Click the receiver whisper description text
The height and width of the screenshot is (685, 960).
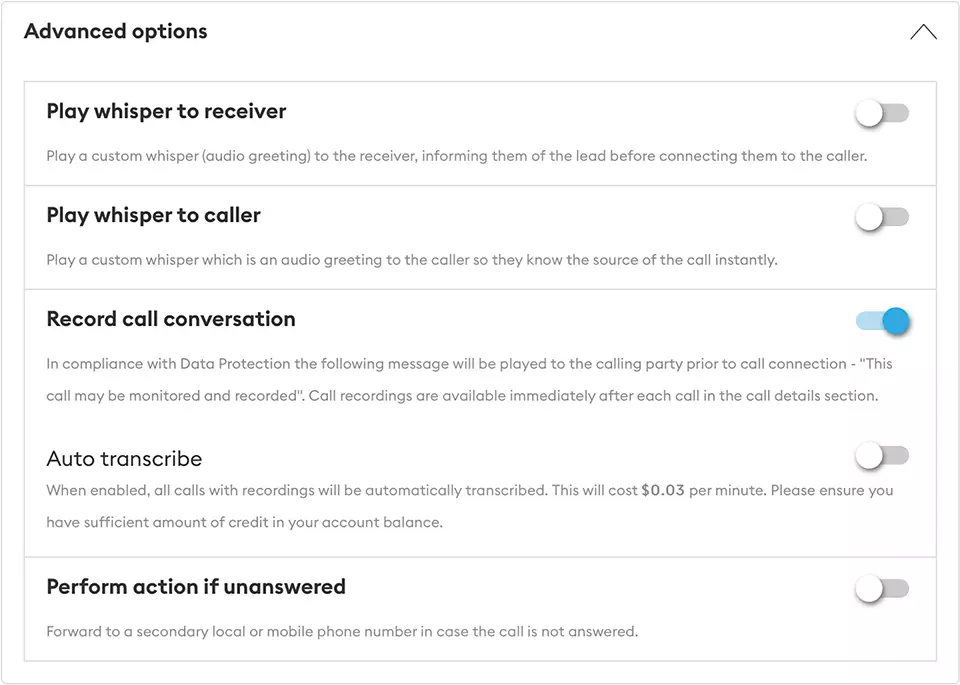click(456, 156)
